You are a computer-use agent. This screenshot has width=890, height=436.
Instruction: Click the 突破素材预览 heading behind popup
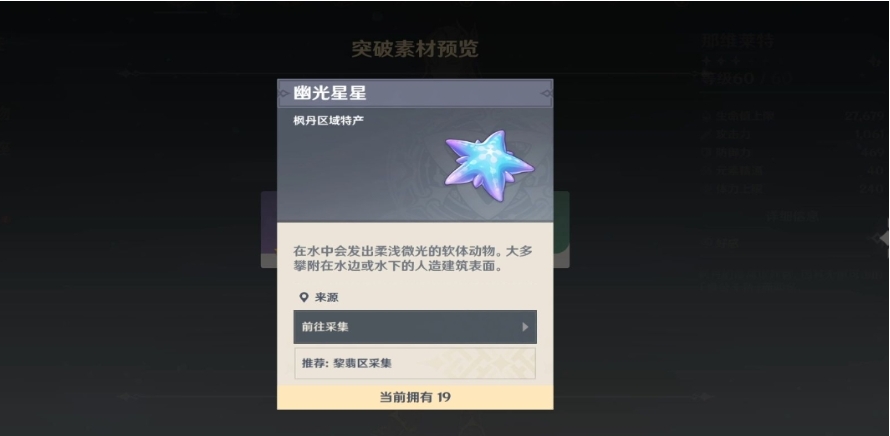tap(415, 49)
